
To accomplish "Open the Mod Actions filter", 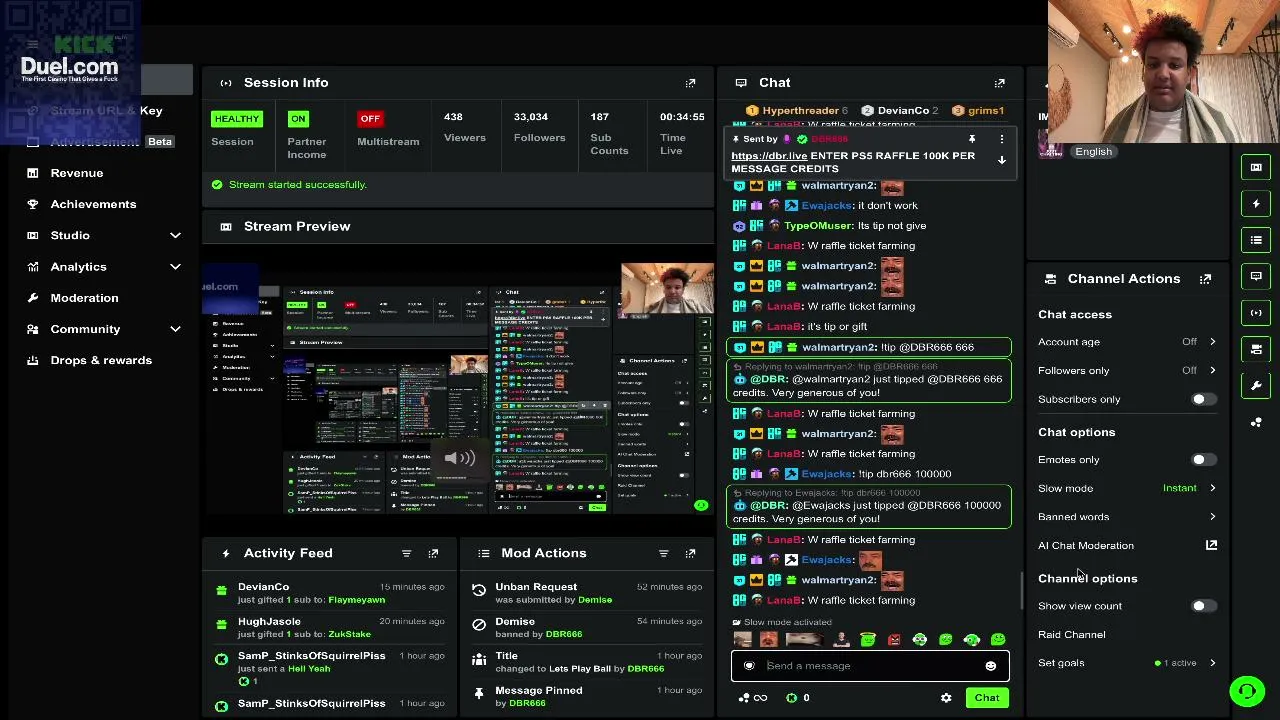I will 663,553.
